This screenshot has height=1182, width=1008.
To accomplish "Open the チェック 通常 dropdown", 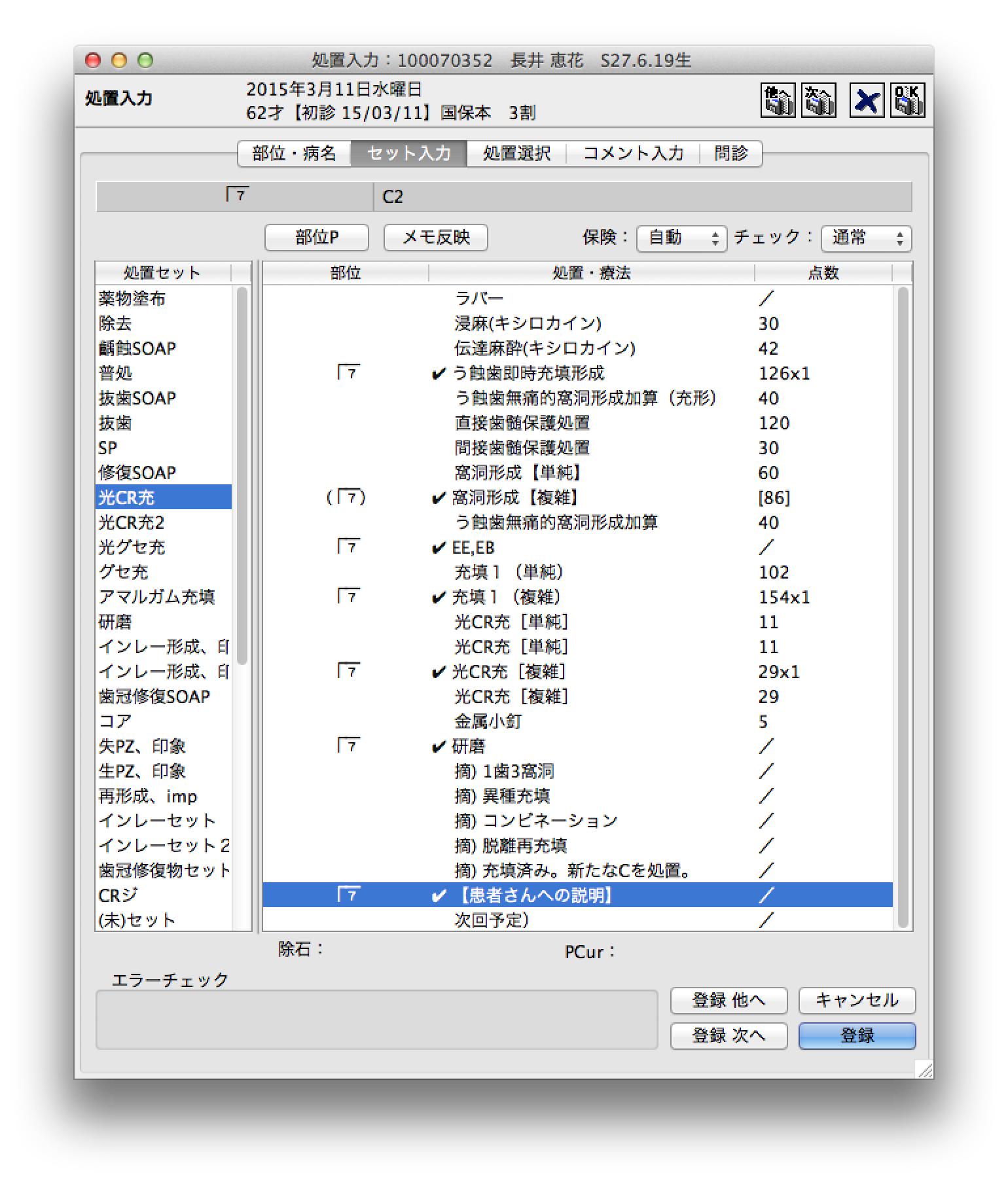I will click(866, 238).
